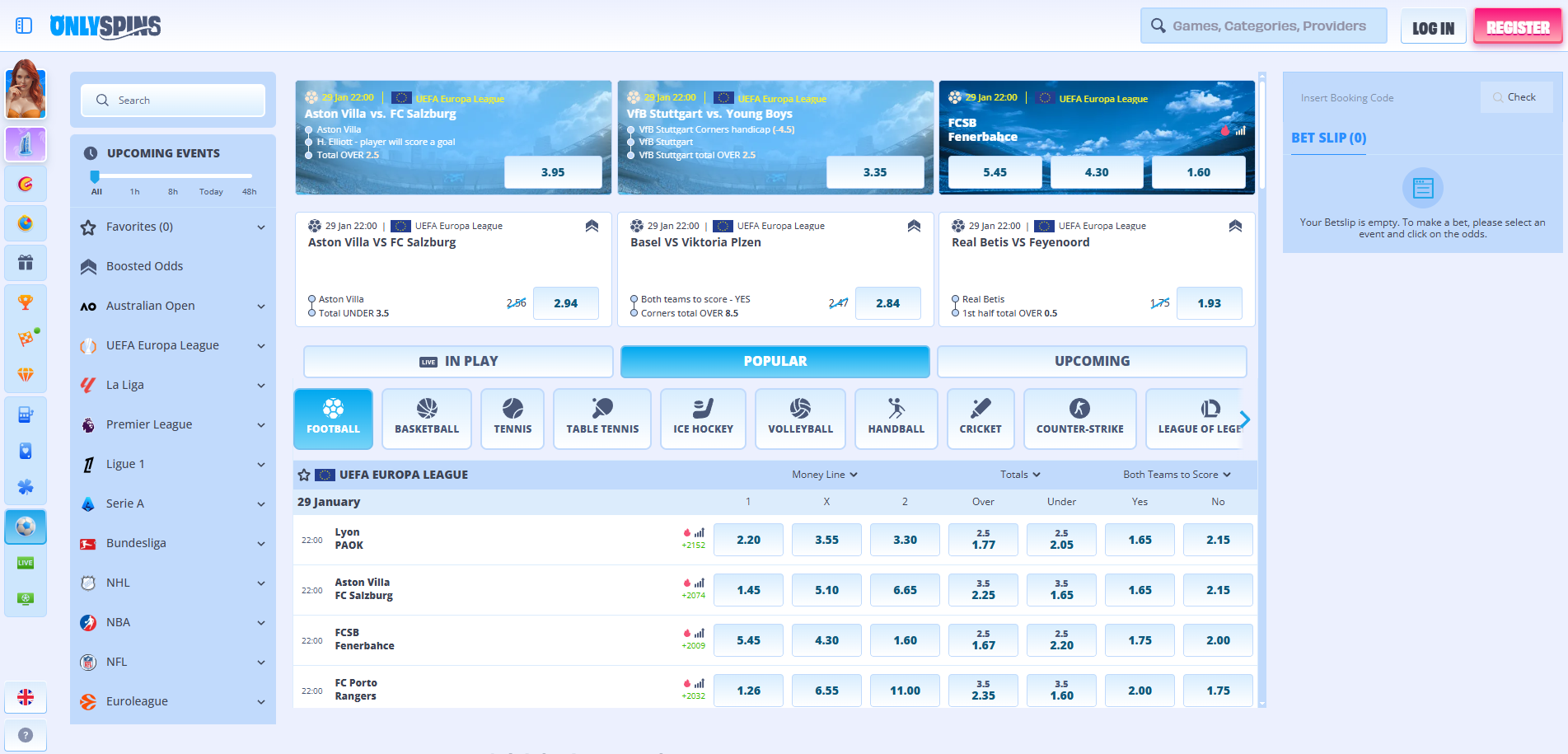
Task: Focus the Games, Categories, Providers search
Action: click(1264, 26)
